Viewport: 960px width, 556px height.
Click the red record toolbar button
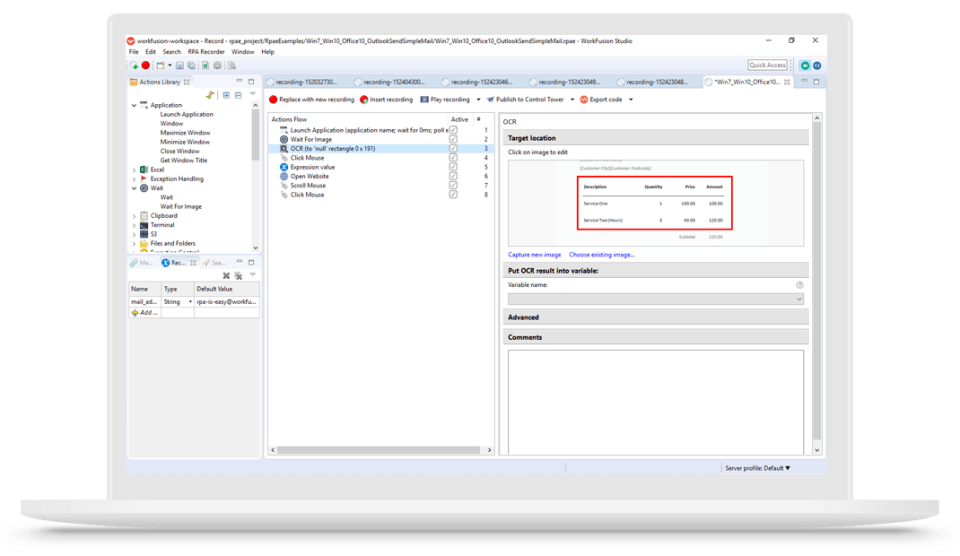(146, 66)
